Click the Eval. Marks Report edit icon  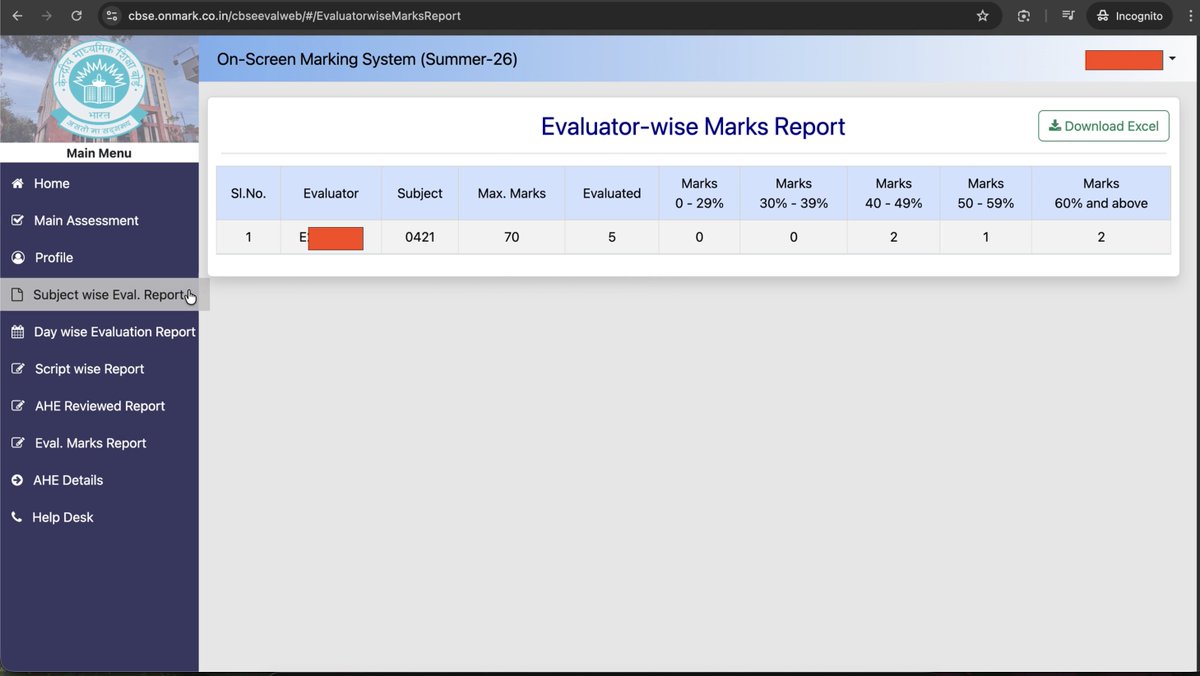pyautogui.click(x=17, y=442)
